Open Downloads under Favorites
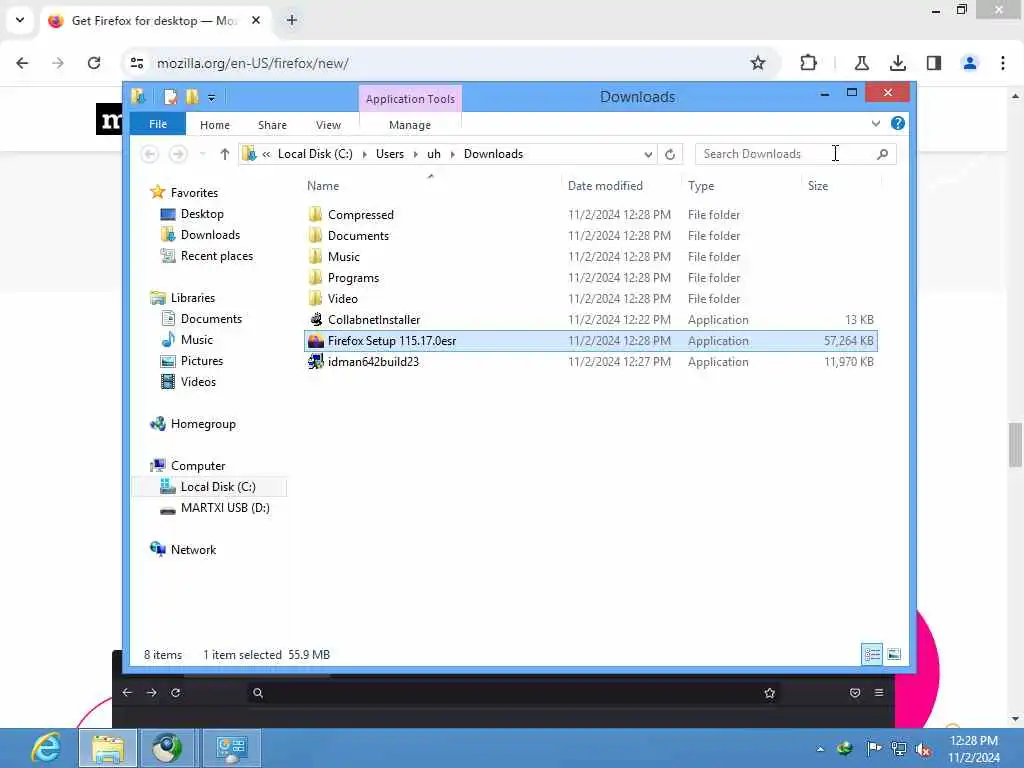 point(210,234)
